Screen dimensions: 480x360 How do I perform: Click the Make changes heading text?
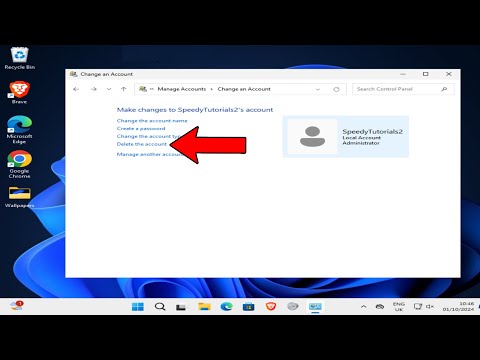(195, 110)
